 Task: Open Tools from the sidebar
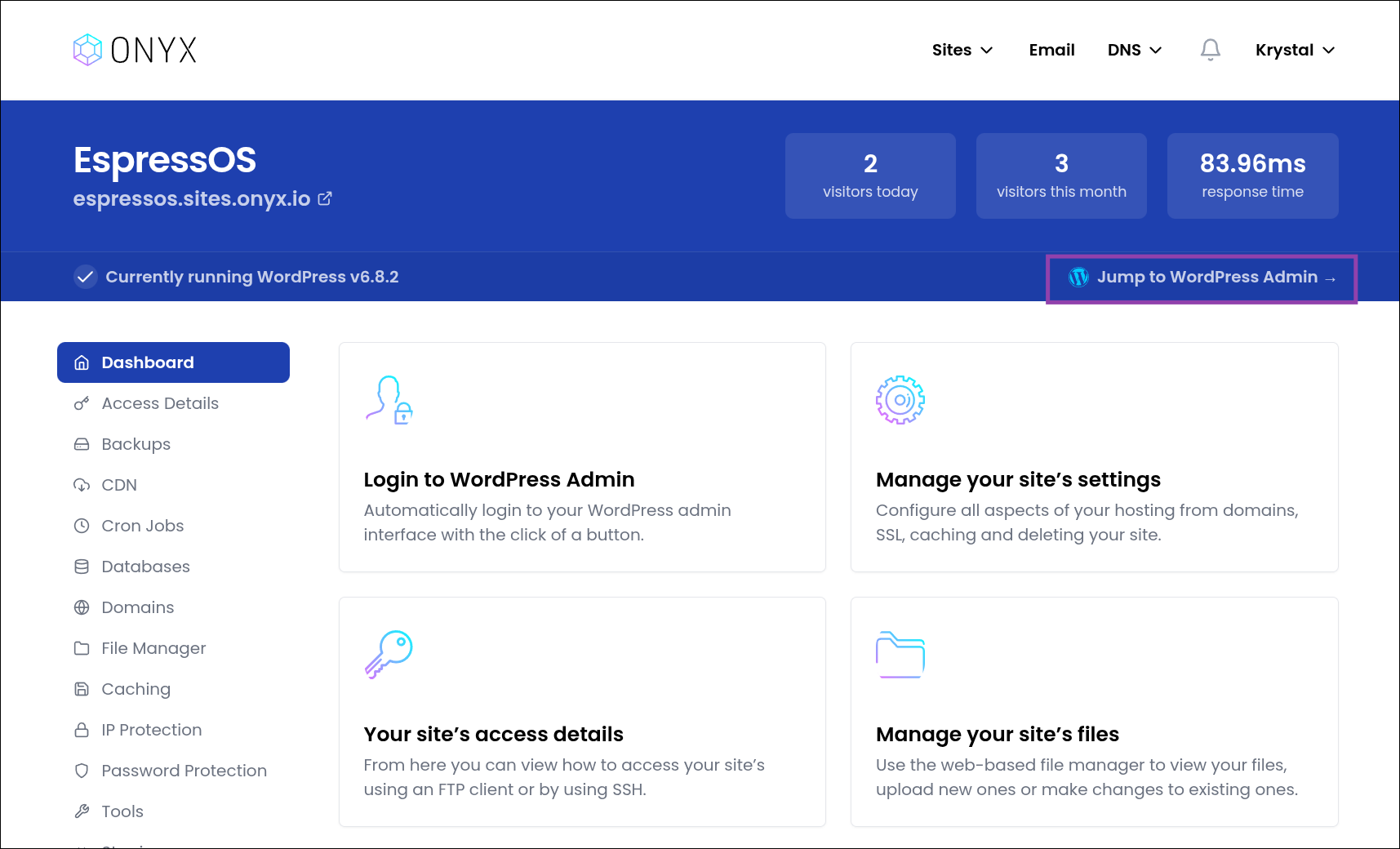pos(173,811)
